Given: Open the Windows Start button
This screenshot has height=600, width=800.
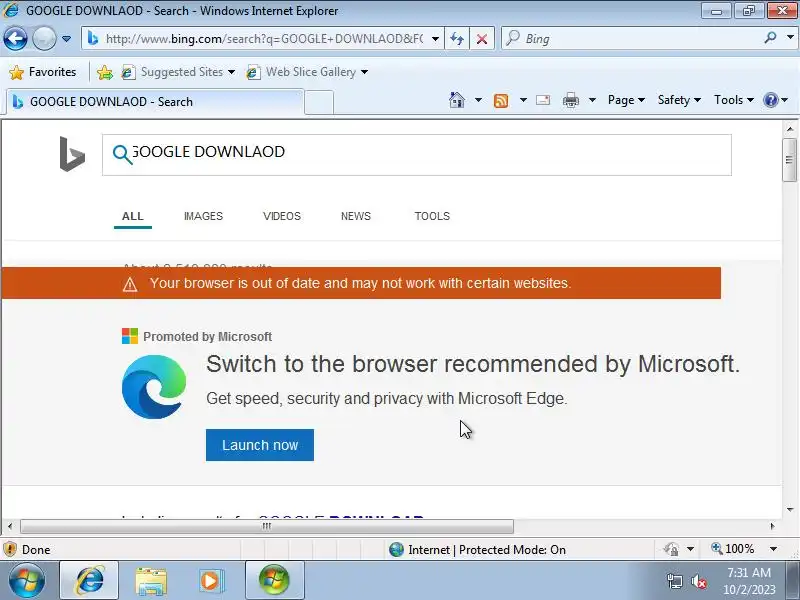Looking at the screenshot, I should click(x=27, y=580).
